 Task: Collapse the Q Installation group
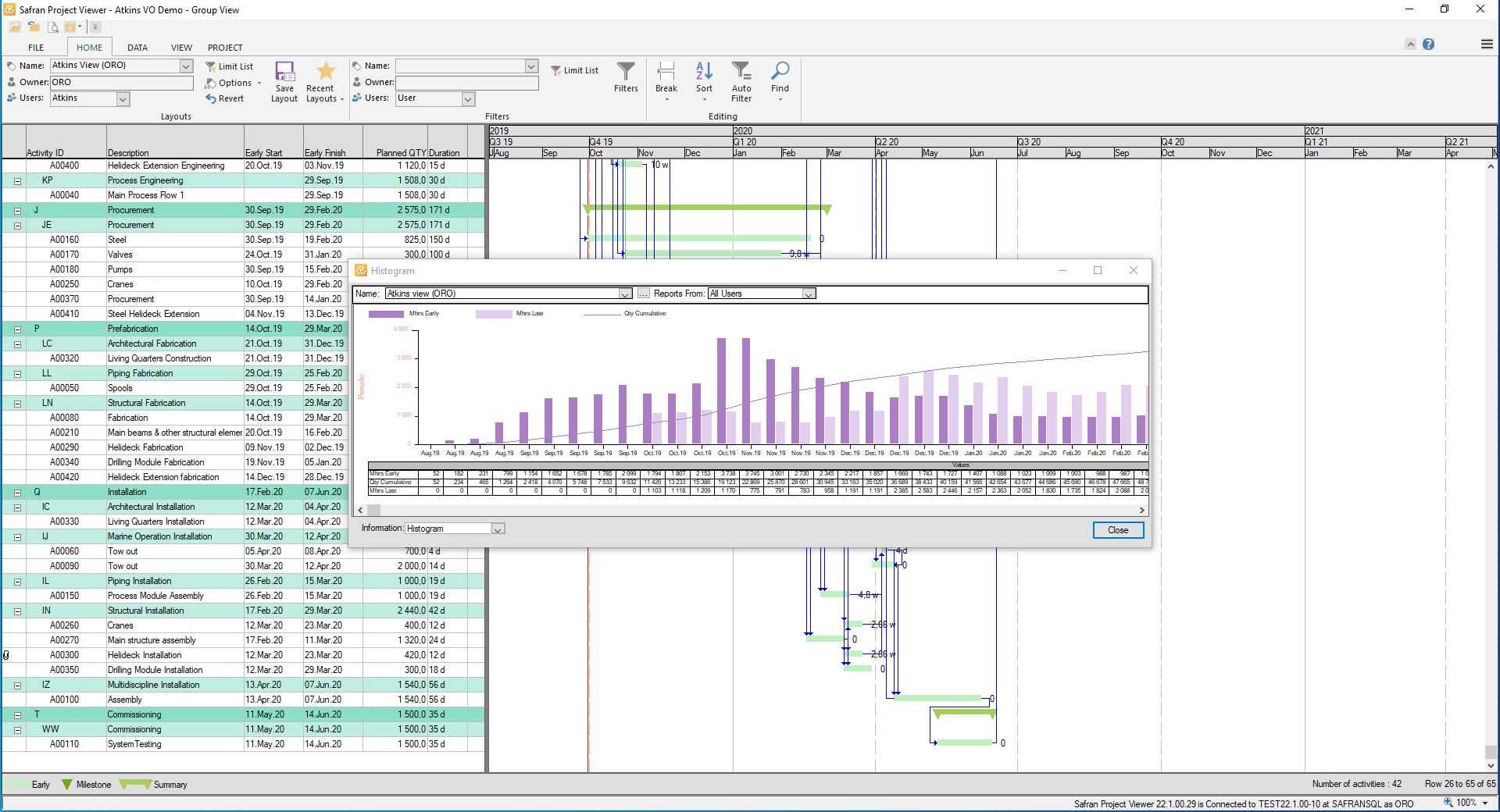17,493
